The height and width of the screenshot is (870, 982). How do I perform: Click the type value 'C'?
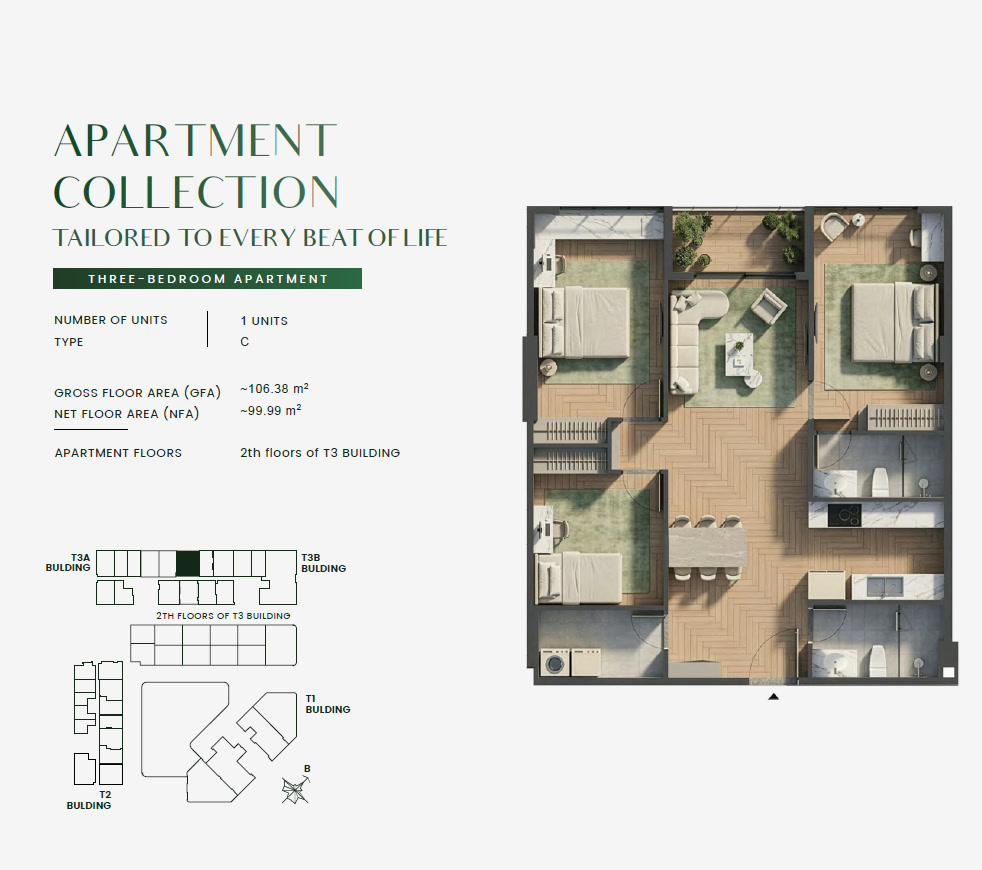tap(245, 342)
